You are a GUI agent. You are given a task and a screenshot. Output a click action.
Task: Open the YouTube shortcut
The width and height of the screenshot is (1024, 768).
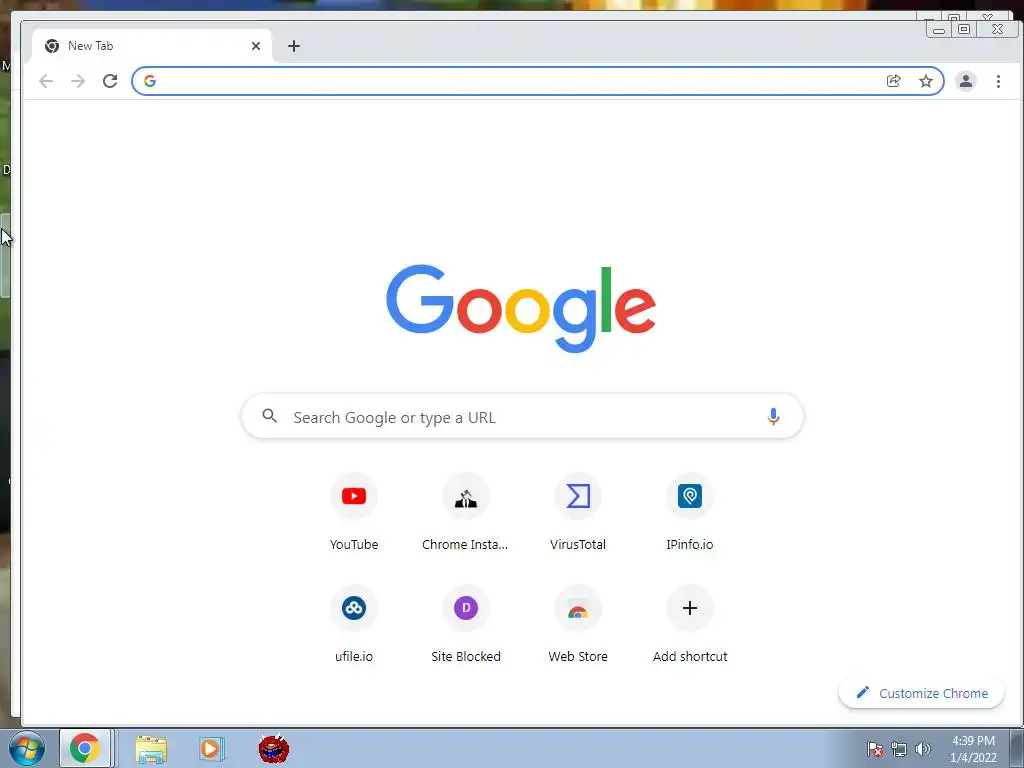coord(354,513)
